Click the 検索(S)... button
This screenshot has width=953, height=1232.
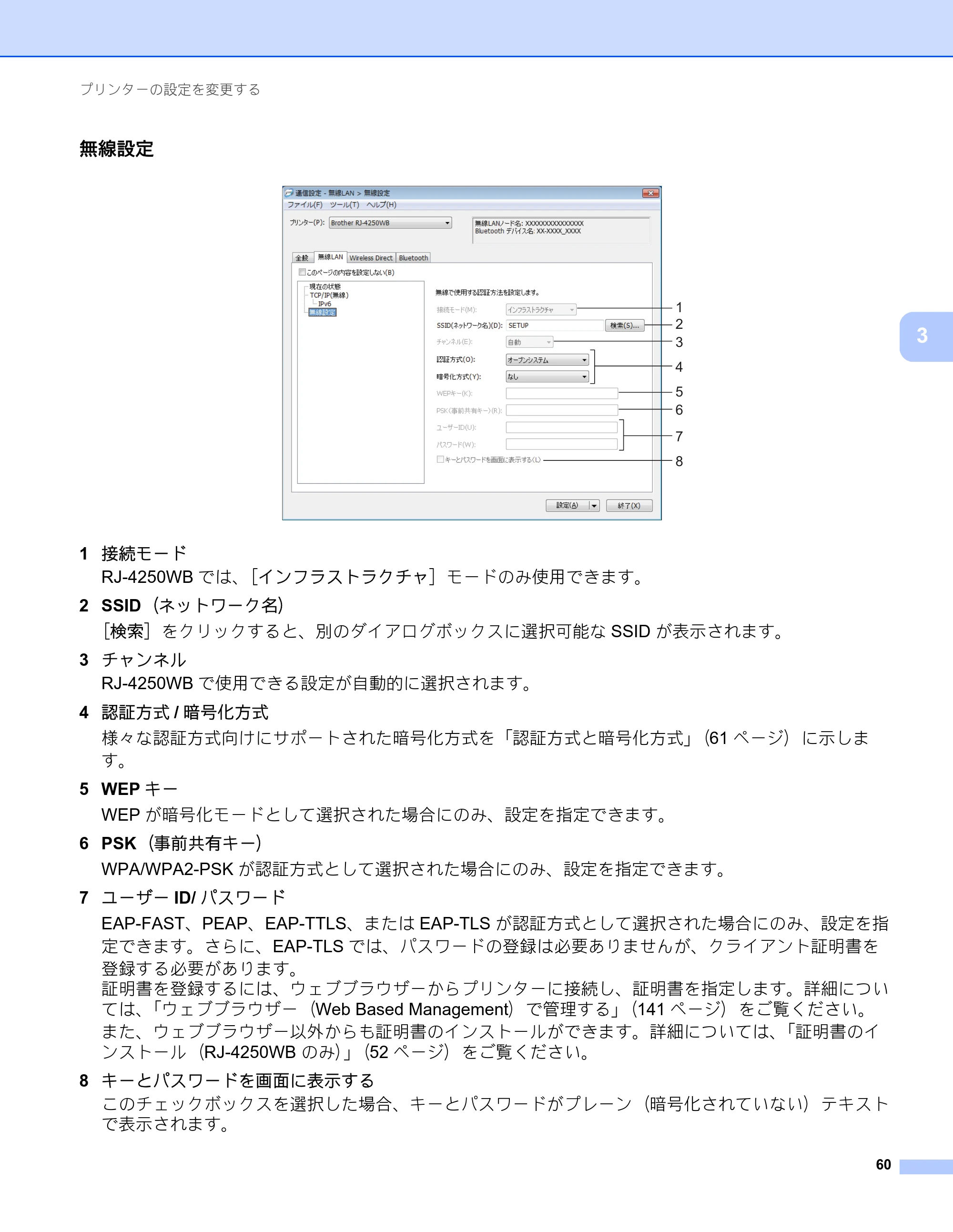pyautogui.click(x=625, y=326)
